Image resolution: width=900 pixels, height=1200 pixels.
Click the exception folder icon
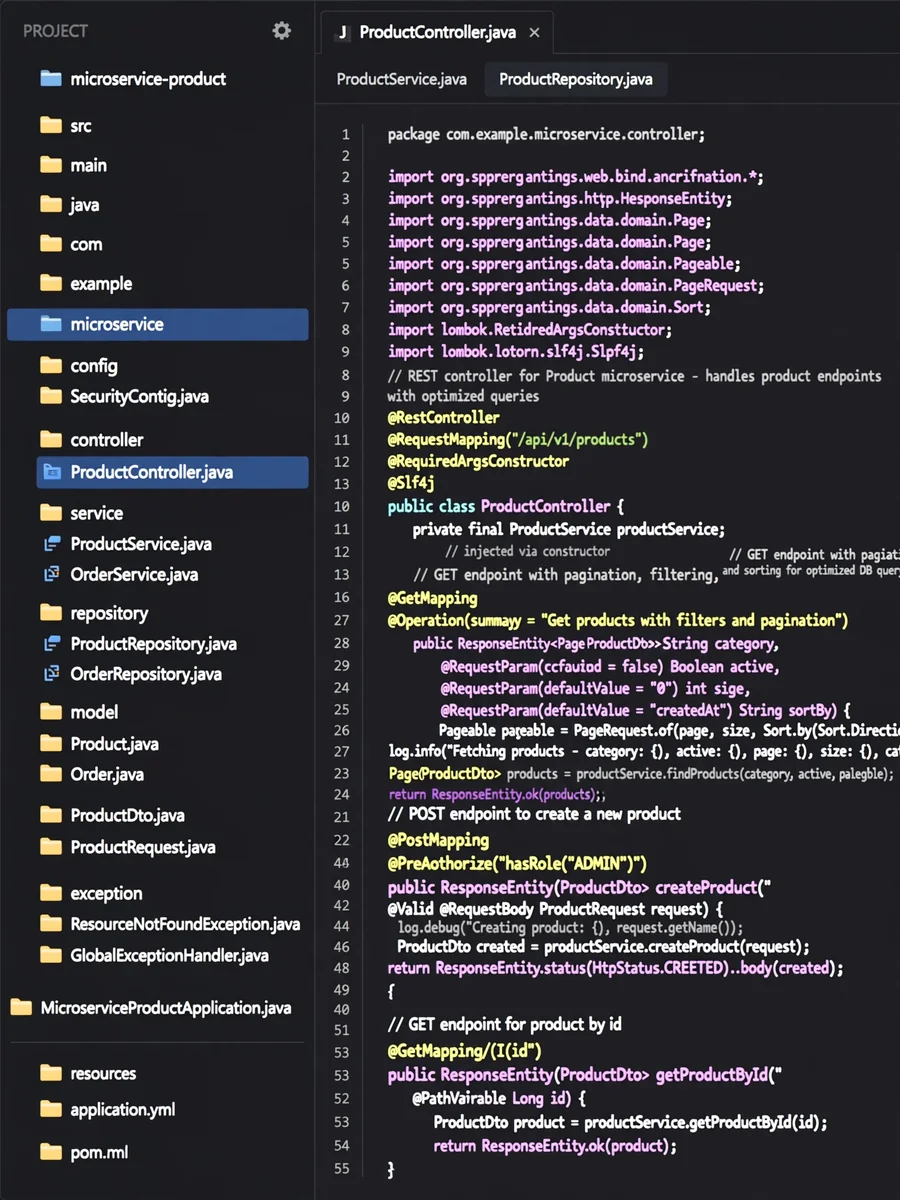click(x=51, y=893)
